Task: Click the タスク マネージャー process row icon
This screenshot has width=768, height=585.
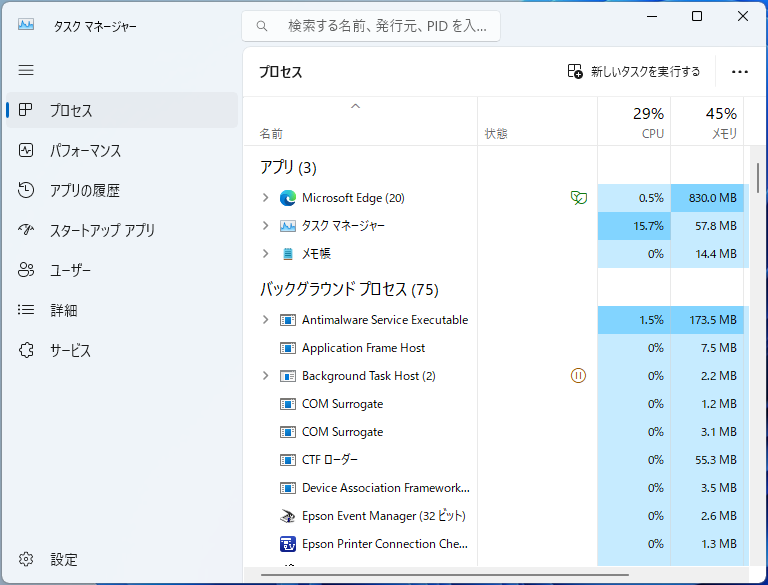Action: (x=288, y=226)
